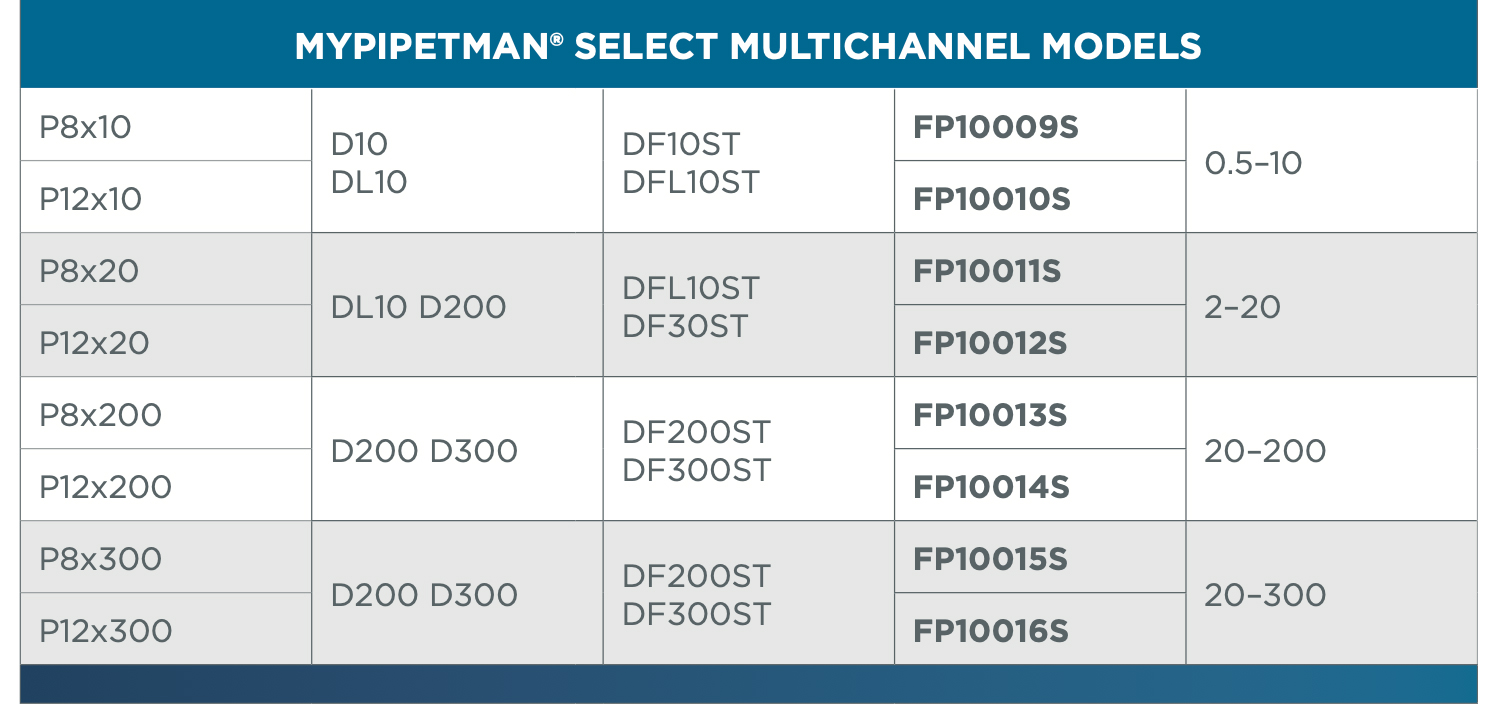Select the P8x300 model cell
The height and width of the screenshot is (722, 1494).
click(100, 559)
